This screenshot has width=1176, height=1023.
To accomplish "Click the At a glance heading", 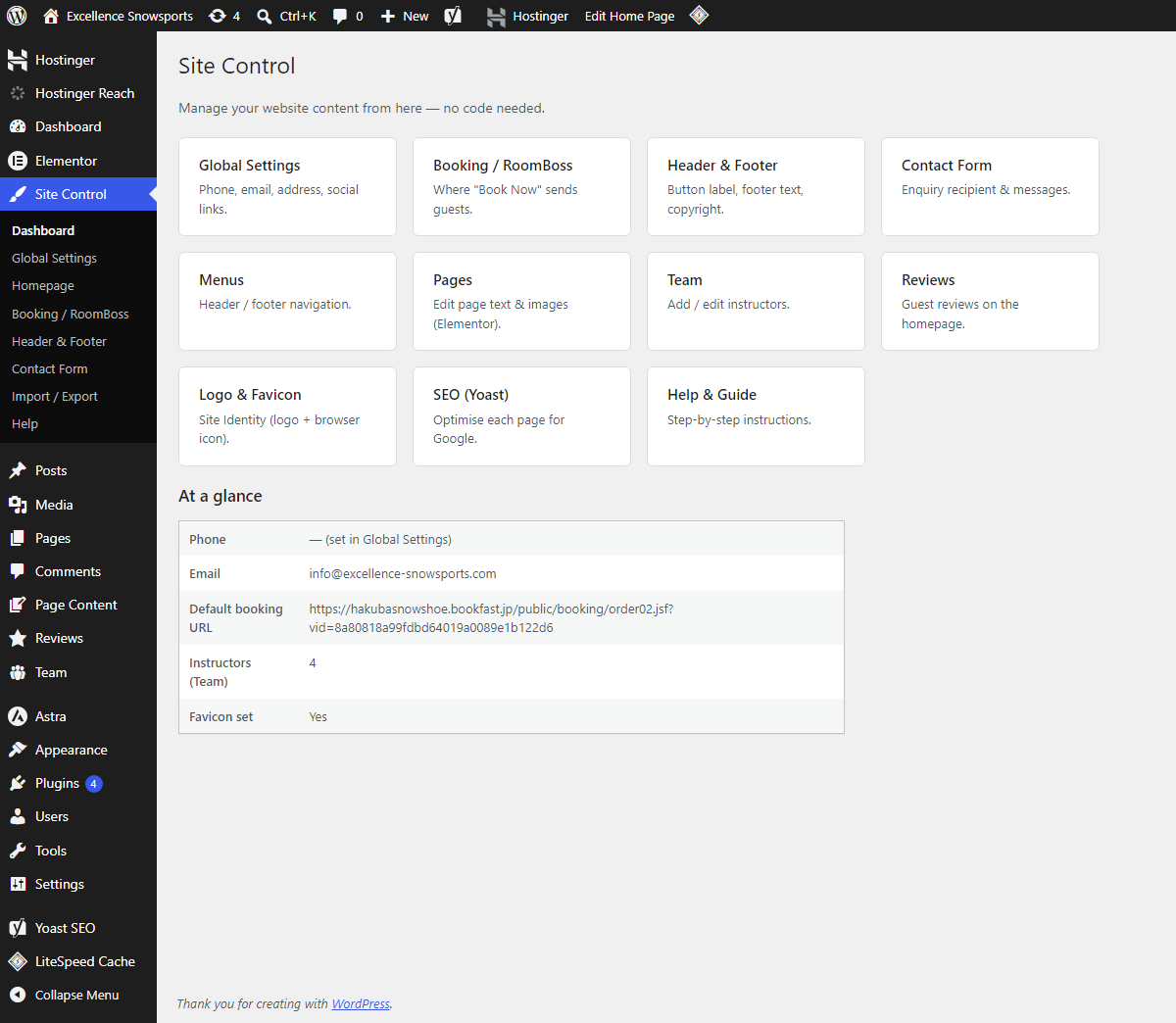I will tap(220, 496).
